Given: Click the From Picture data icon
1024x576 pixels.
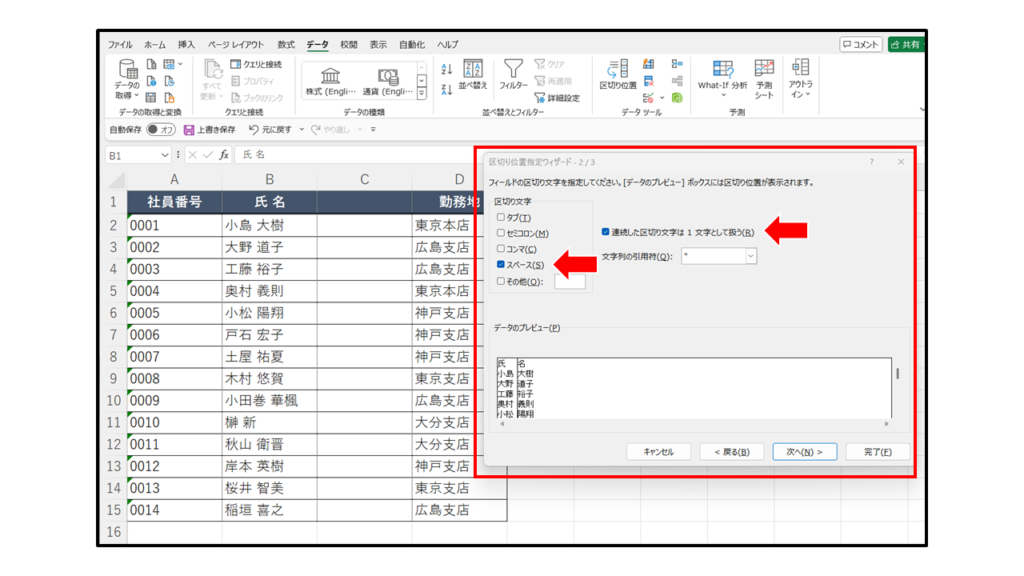Looking at the screenshot, I should pyautogui.click(x=169, y=64).
